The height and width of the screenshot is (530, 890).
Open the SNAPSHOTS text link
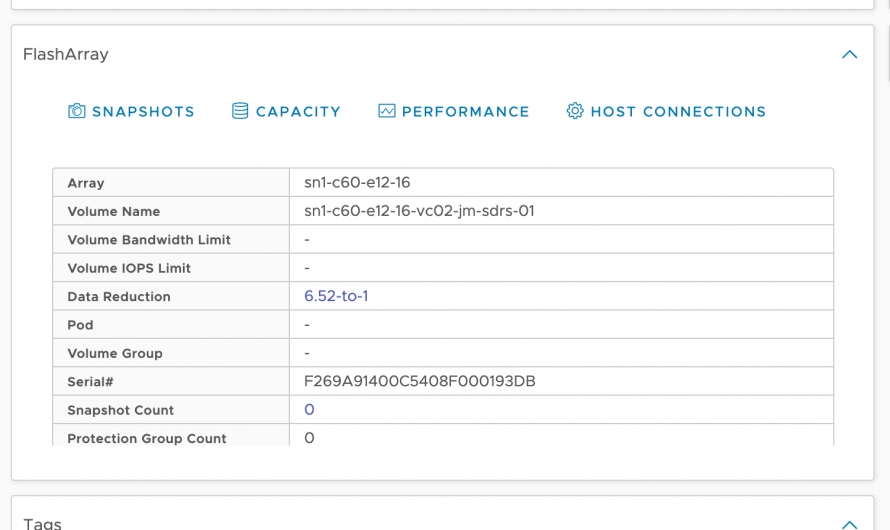(x=143, y=112)
